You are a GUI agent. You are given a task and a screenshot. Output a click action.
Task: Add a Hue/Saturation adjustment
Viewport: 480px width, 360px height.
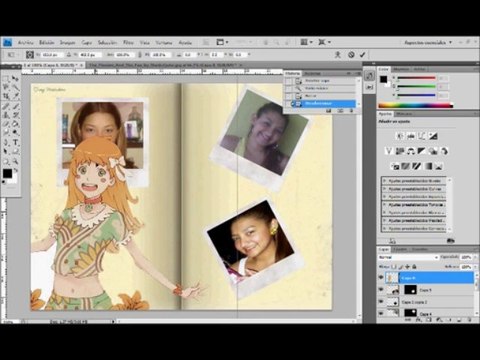click(400, 151)
